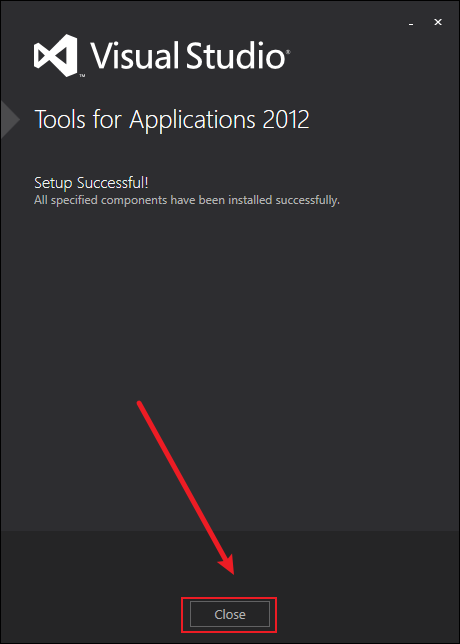The width and height of the screenshot is (460, 644).
Task: Click the Close button at the bottom
Action: (x=230, y=614)
